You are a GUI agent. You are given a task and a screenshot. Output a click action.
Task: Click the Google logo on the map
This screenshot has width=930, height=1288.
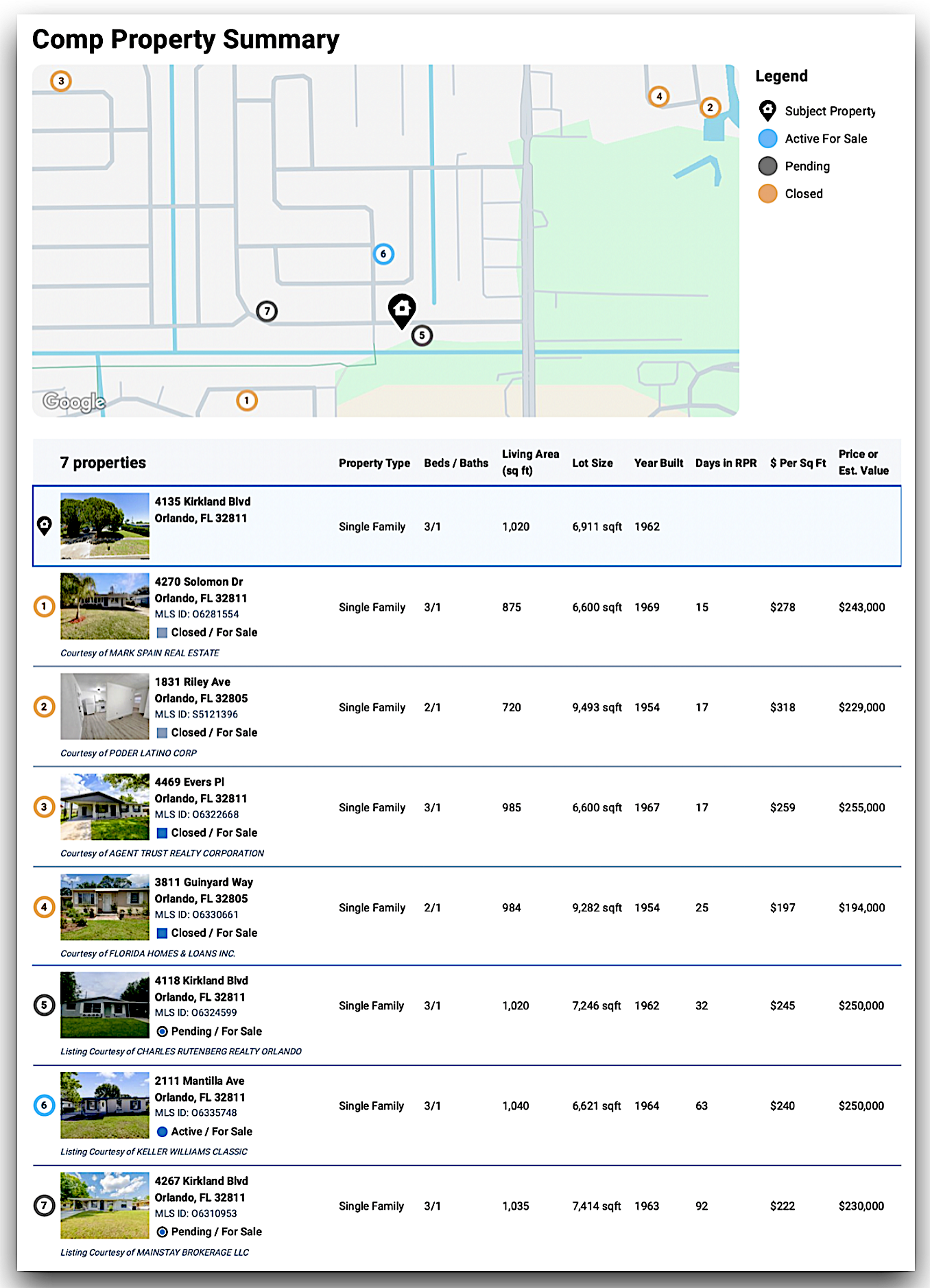coord(74,401)
